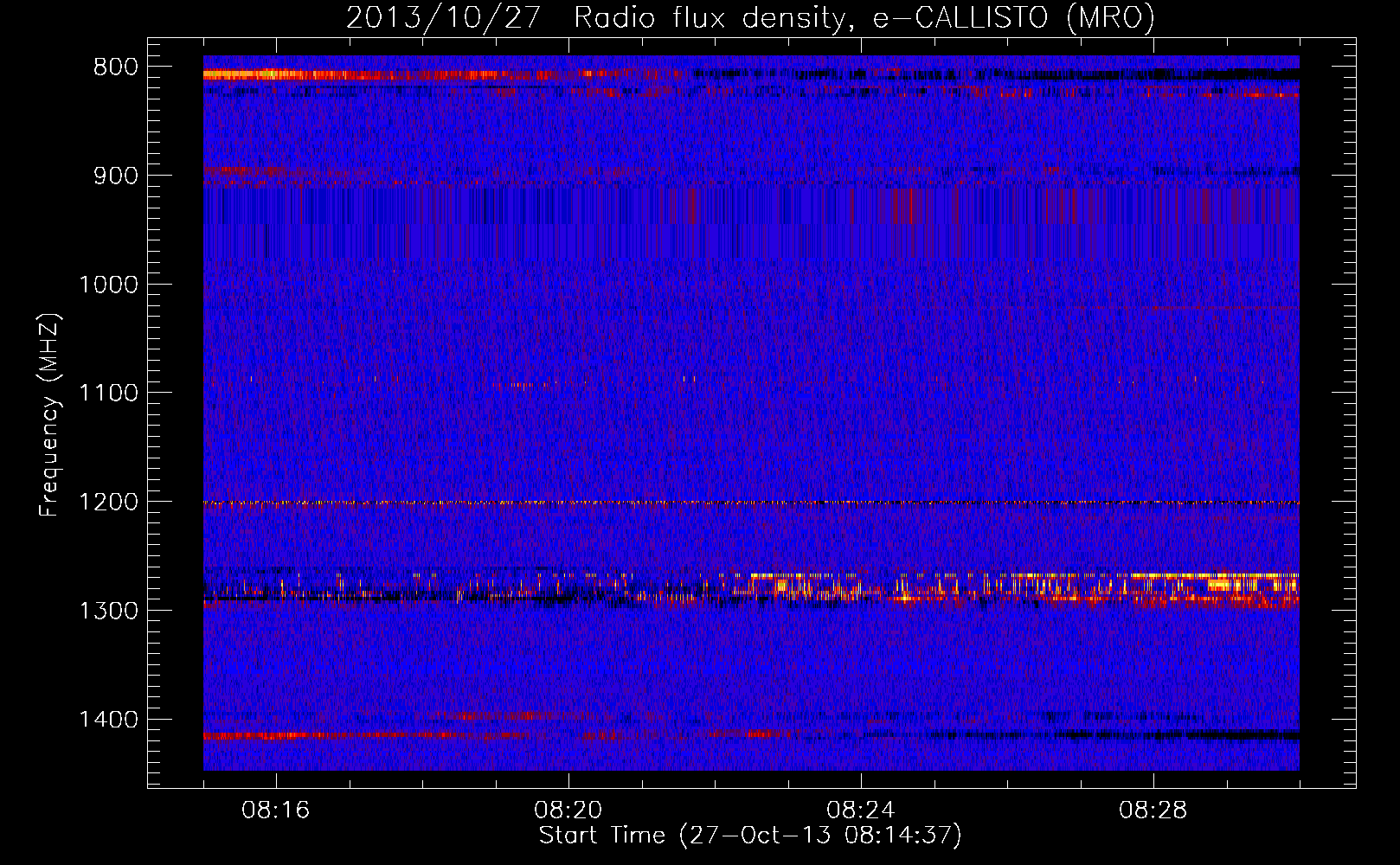This screenshot has height=865, width=1400.
Task: Click the 08:16 time tick label
Action: pyautogui.click(x=276, y=811)
